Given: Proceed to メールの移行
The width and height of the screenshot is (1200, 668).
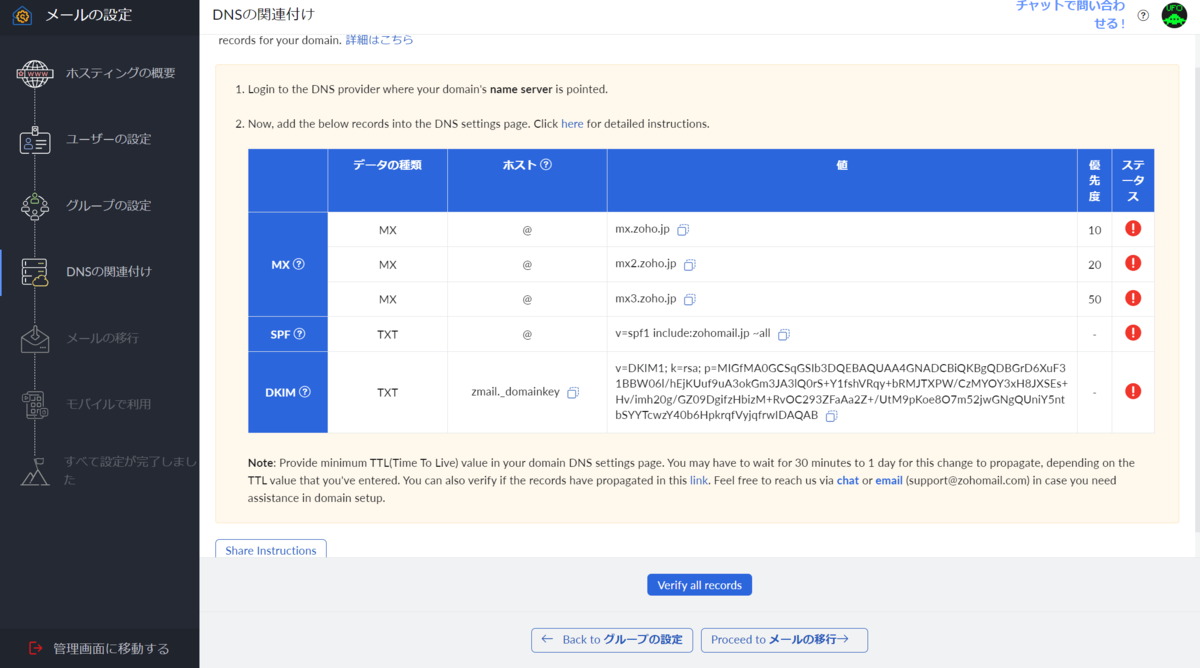Looking at the screenshot, I should [784, 640].
